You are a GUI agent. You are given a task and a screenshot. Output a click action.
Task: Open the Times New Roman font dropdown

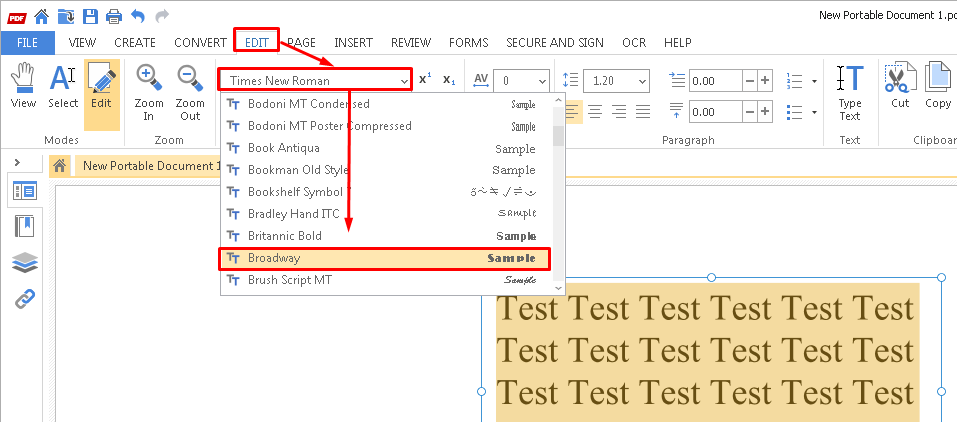(316, 81)
